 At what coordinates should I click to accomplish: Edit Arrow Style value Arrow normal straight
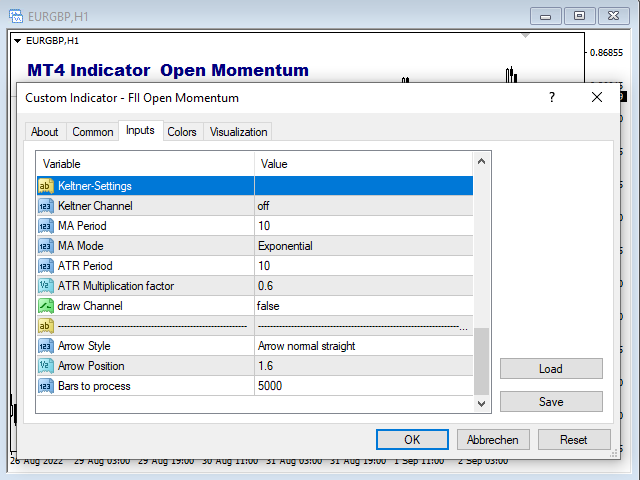click(x=363, y=346)
